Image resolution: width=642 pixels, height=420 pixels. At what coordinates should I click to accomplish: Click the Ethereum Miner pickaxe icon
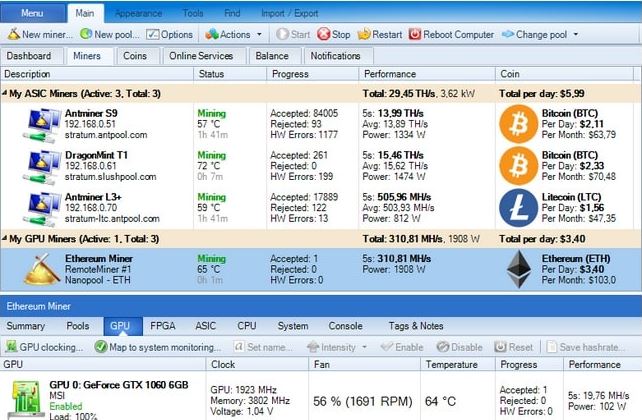(x=42, y=269)
